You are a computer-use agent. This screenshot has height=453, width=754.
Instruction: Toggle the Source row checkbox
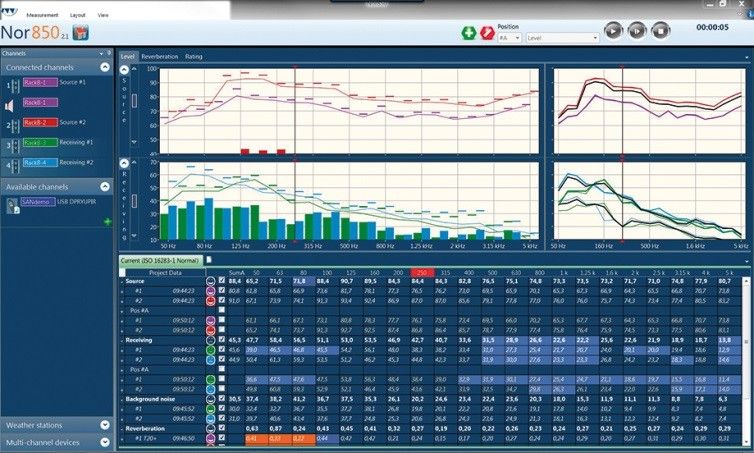[221, 282]
